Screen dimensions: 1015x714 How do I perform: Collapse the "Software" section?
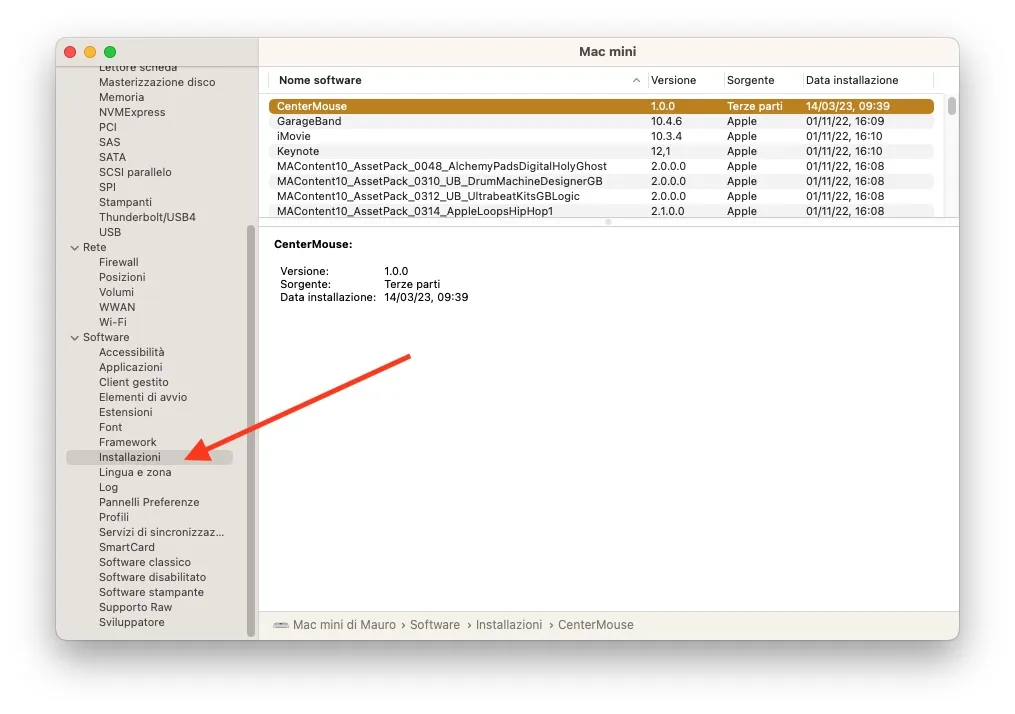click(x=75, y=337)
